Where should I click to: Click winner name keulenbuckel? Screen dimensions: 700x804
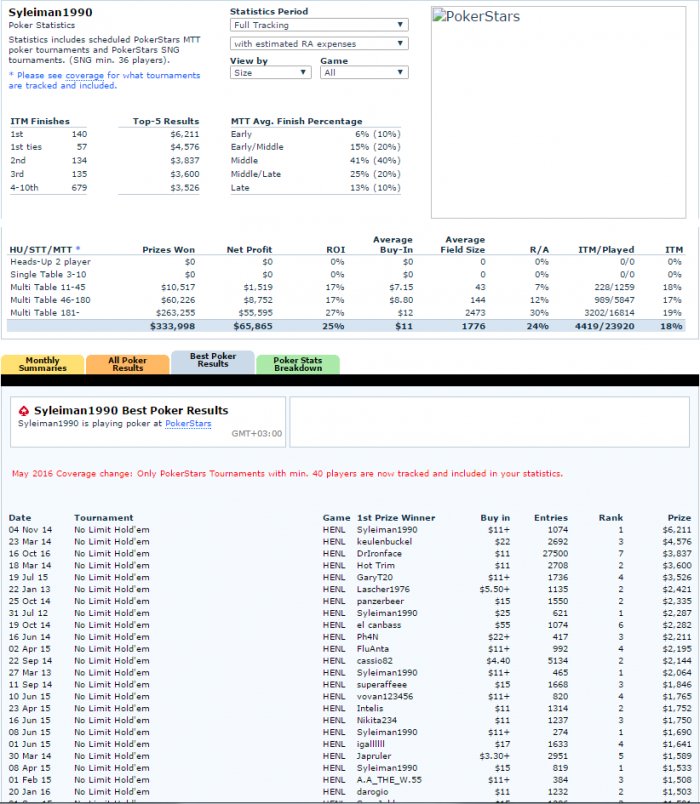coord(384,541)
